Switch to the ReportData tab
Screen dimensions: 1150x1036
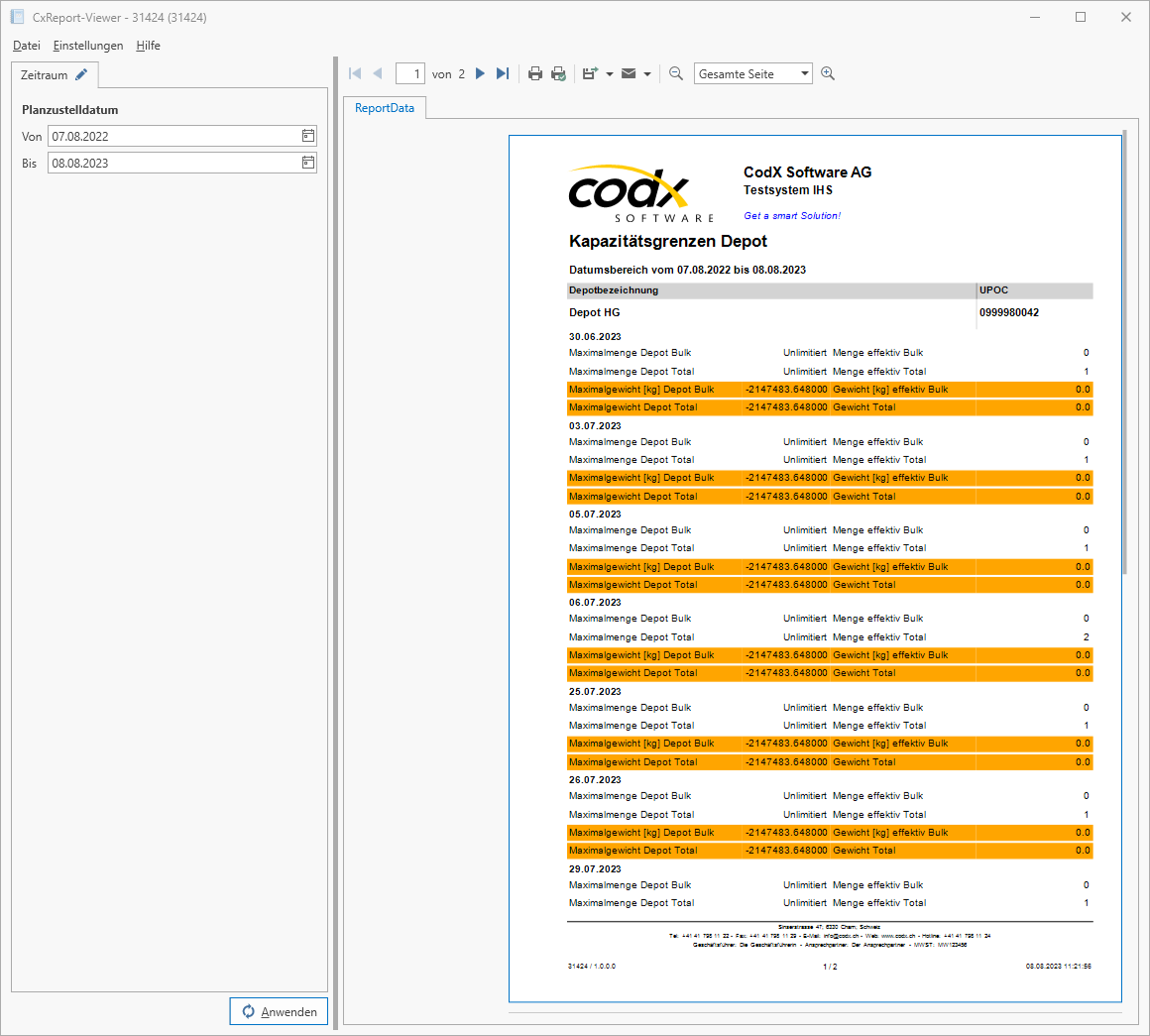coord(384,108)
